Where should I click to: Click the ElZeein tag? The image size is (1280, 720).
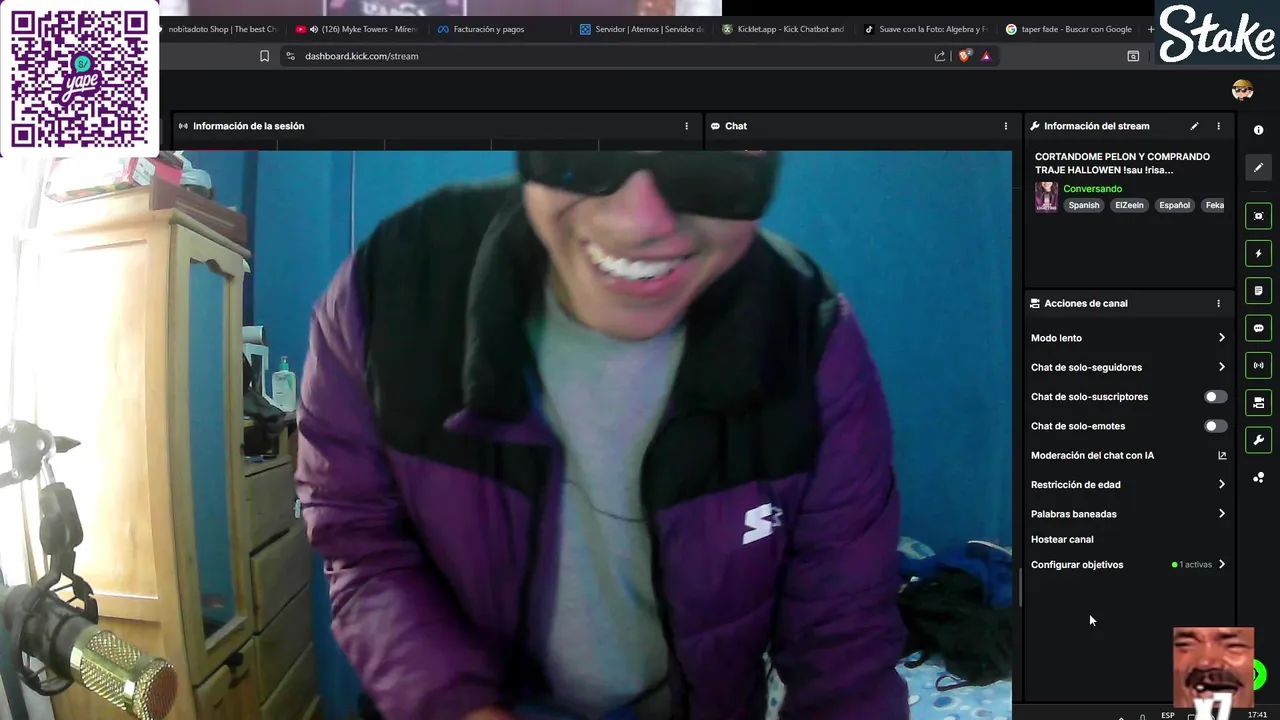coord(1129,205)
